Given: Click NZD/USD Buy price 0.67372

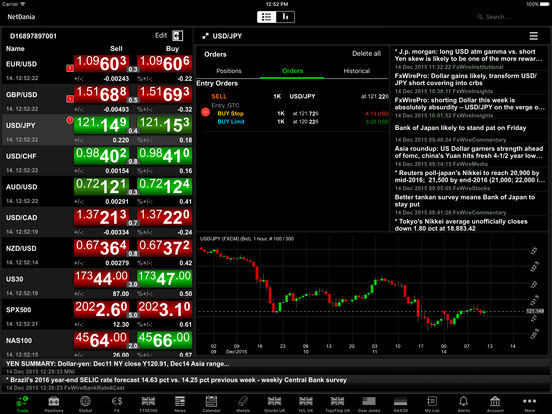Looking at the screenshot, I should 164,248.
